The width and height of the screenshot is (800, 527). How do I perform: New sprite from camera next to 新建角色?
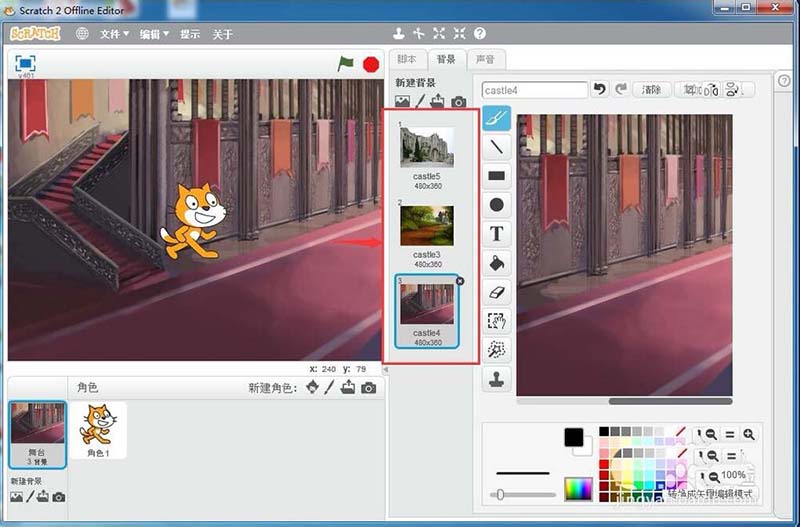tap(368, 388)
